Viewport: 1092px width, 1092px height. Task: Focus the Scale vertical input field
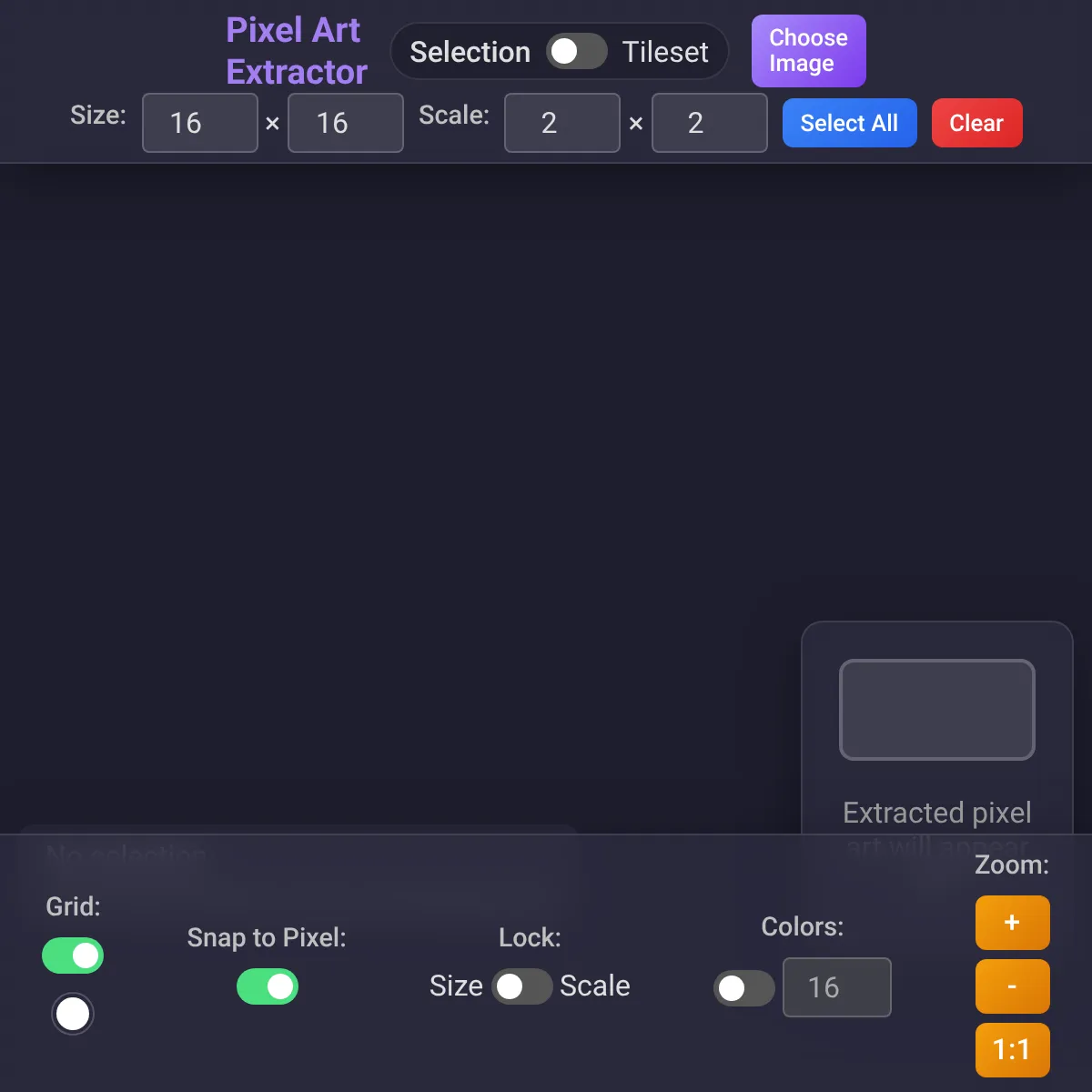tap(710, 123)
